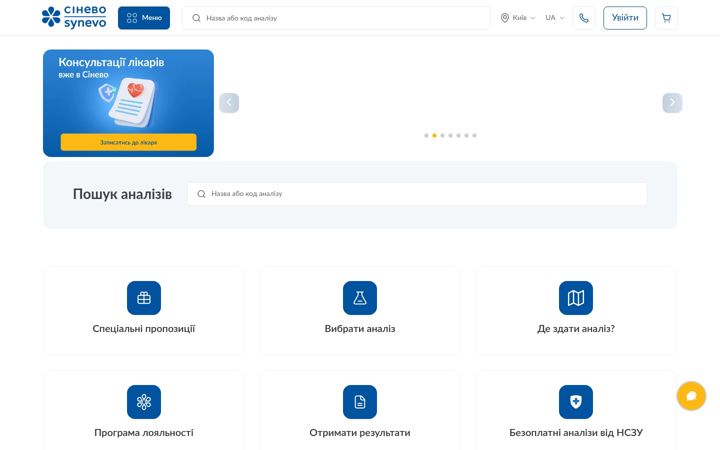This screenshot has width=720, height=450.
Task: Click the flask icon for Вибрати аналіз
Action: tap(360, 298)
